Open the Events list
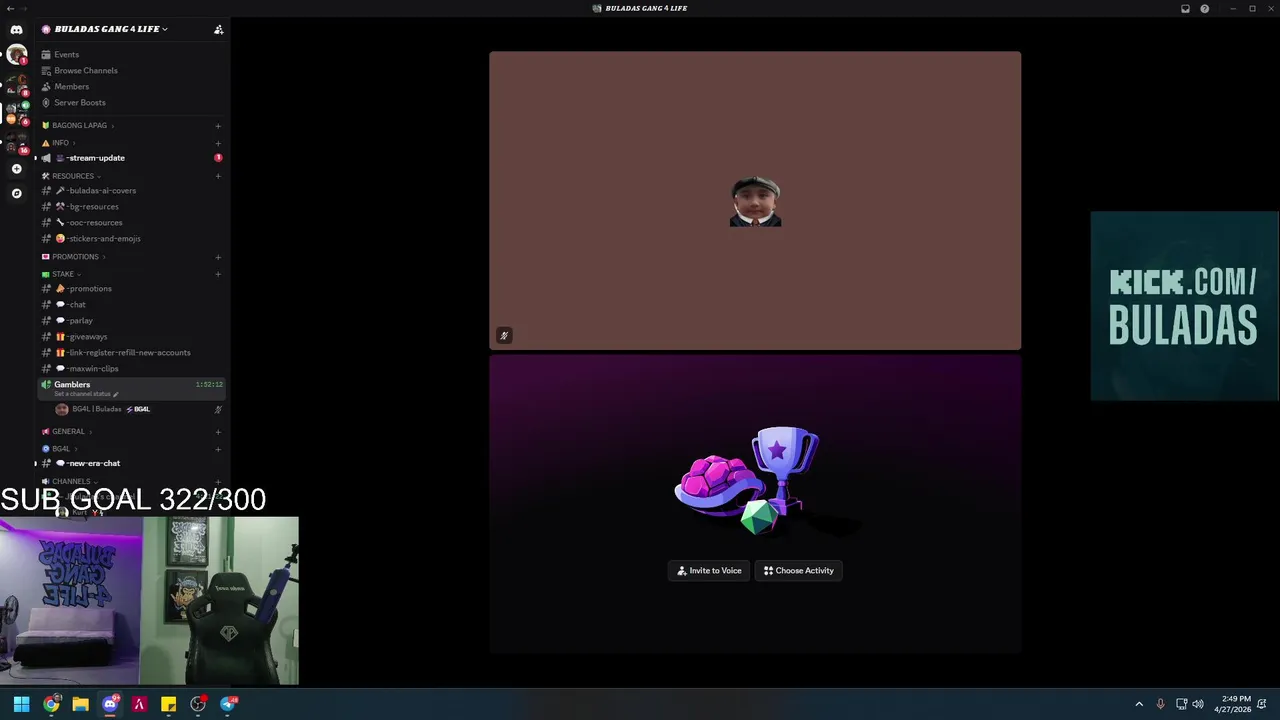The image size is (1280, 720). point(66,54)
